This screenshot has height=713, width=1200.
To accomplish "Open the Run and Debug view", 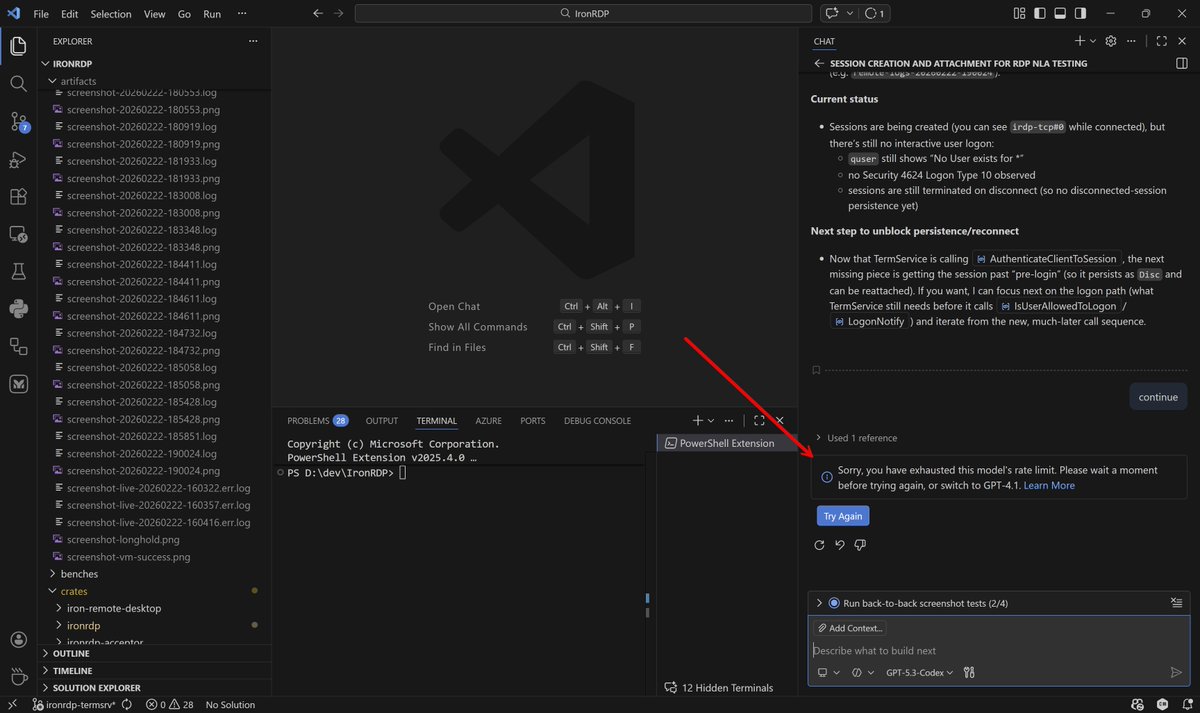I will pyautogui.click(x=18, y=160).
